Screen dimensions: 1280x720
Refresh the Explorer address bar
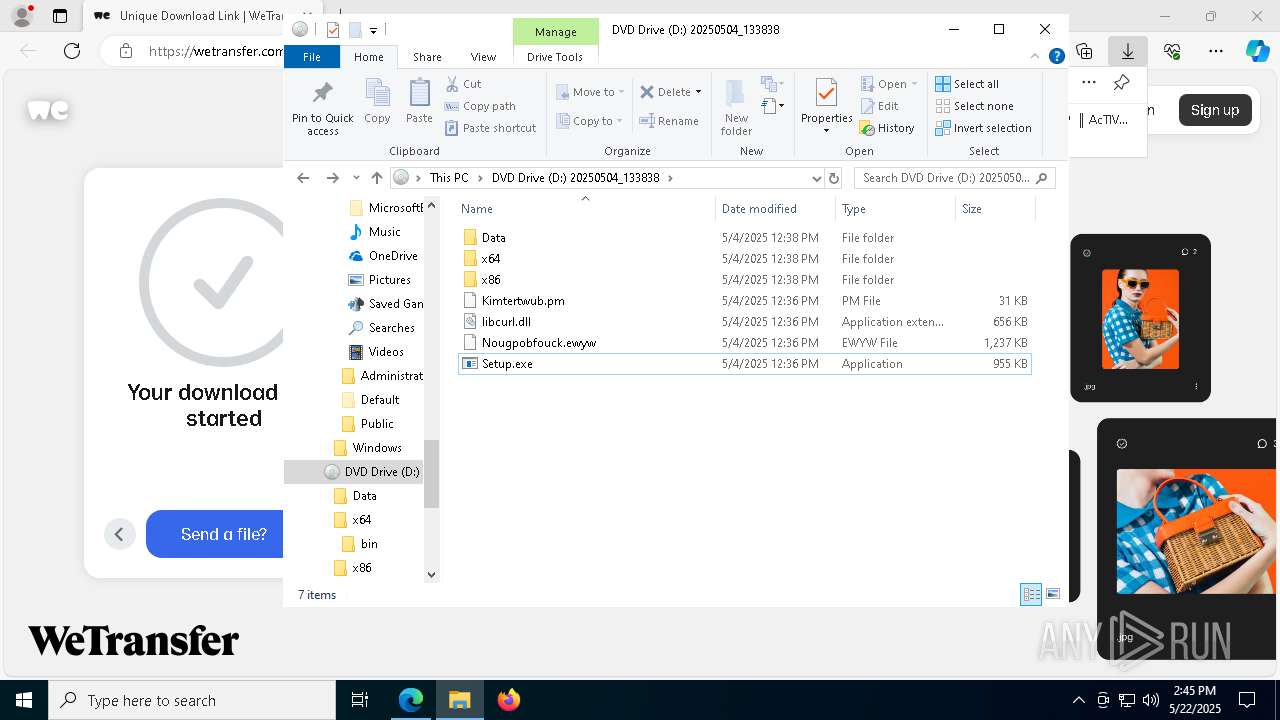coord(834,178)
